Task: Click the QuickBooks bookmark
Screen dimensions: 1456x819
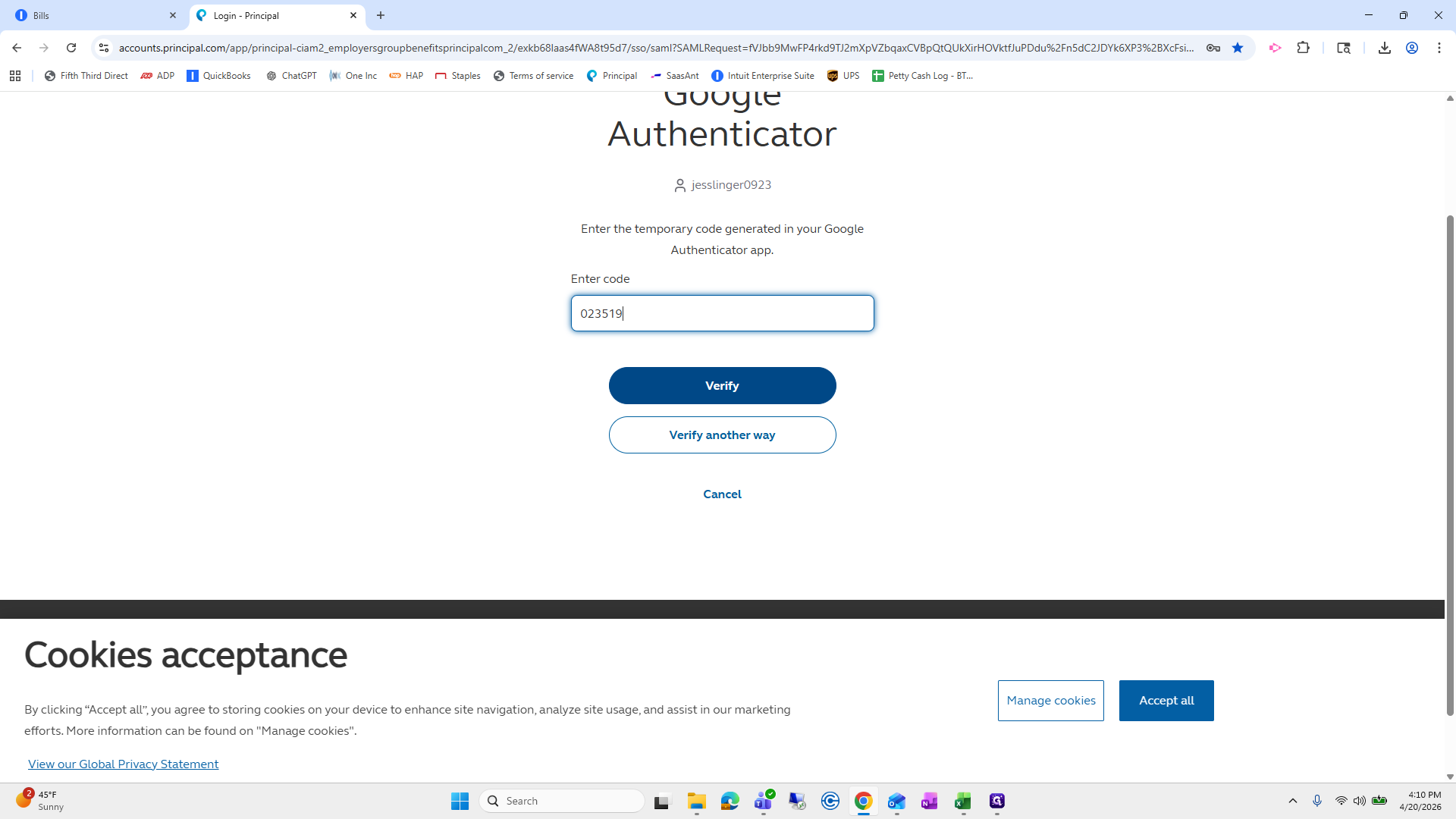Action: point(218,76)
